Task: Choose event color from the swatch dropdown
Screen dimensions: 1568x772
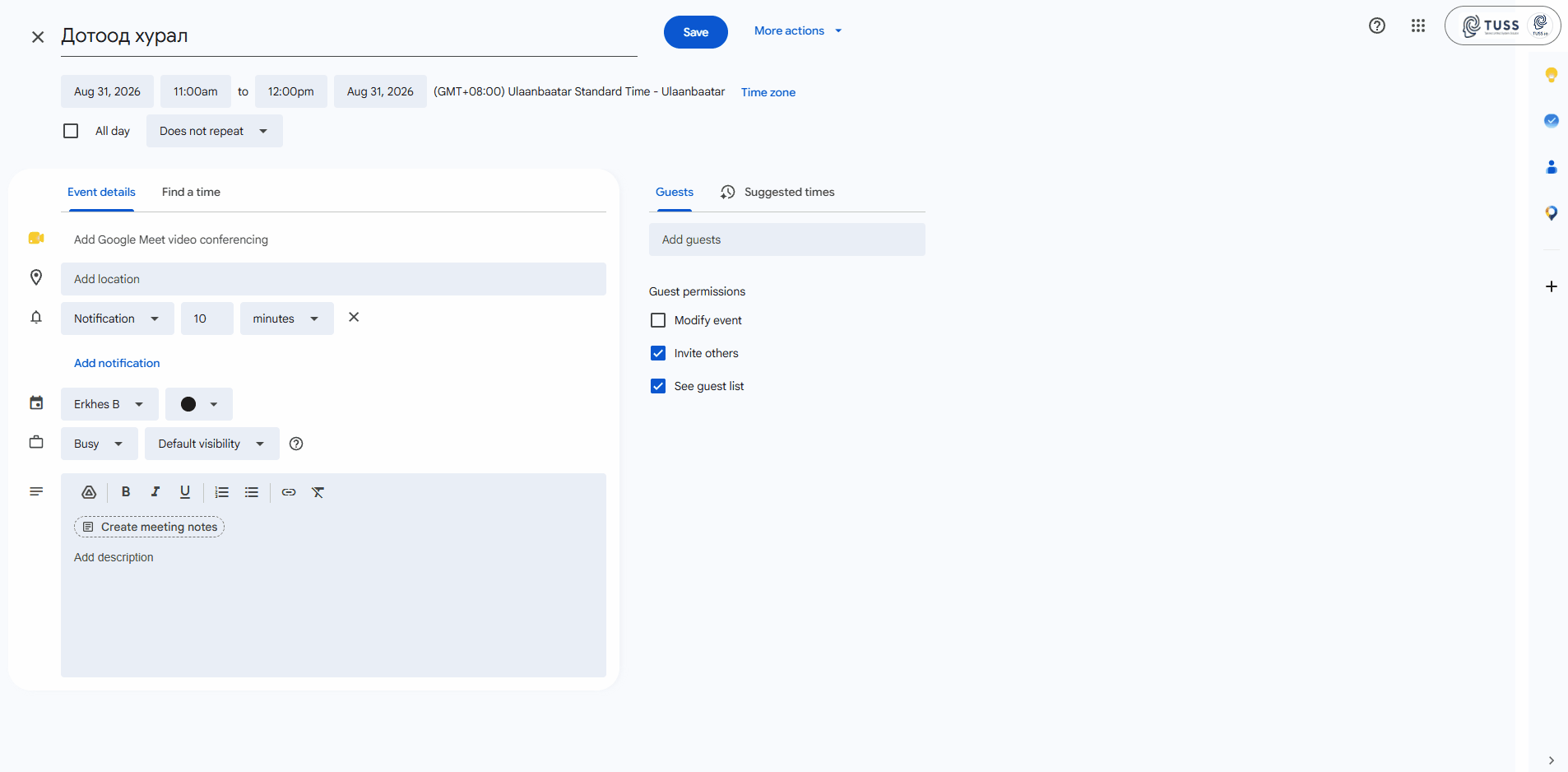Action: click(199, 404)
